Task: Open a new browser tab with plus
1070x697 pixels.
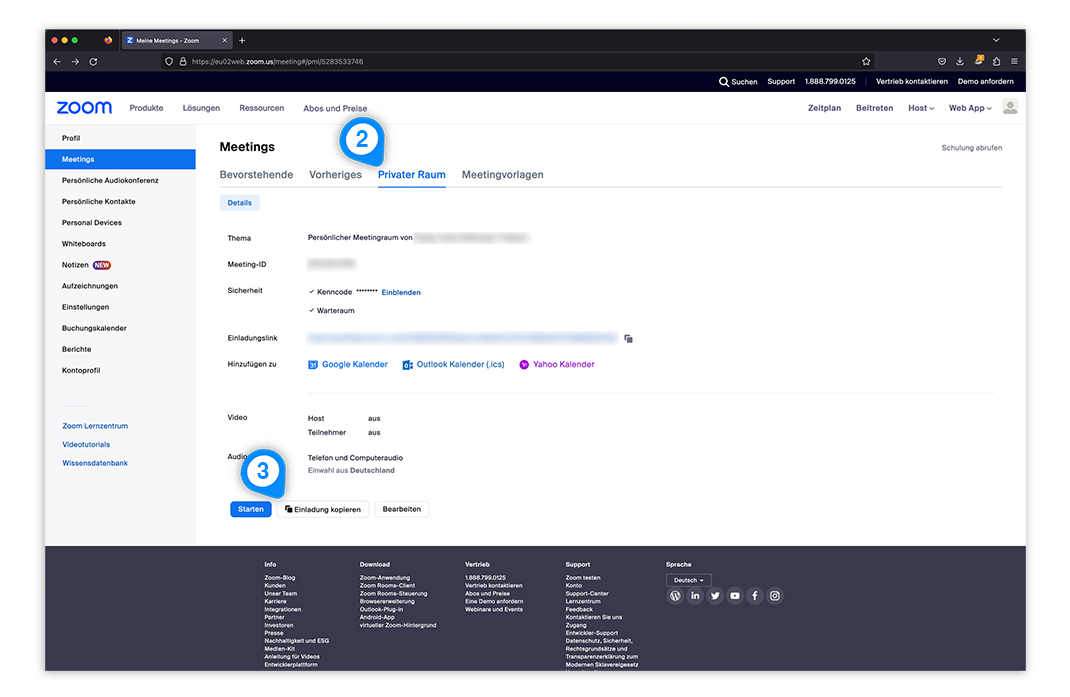Action: pyautogui.click(x=242, y=40)
